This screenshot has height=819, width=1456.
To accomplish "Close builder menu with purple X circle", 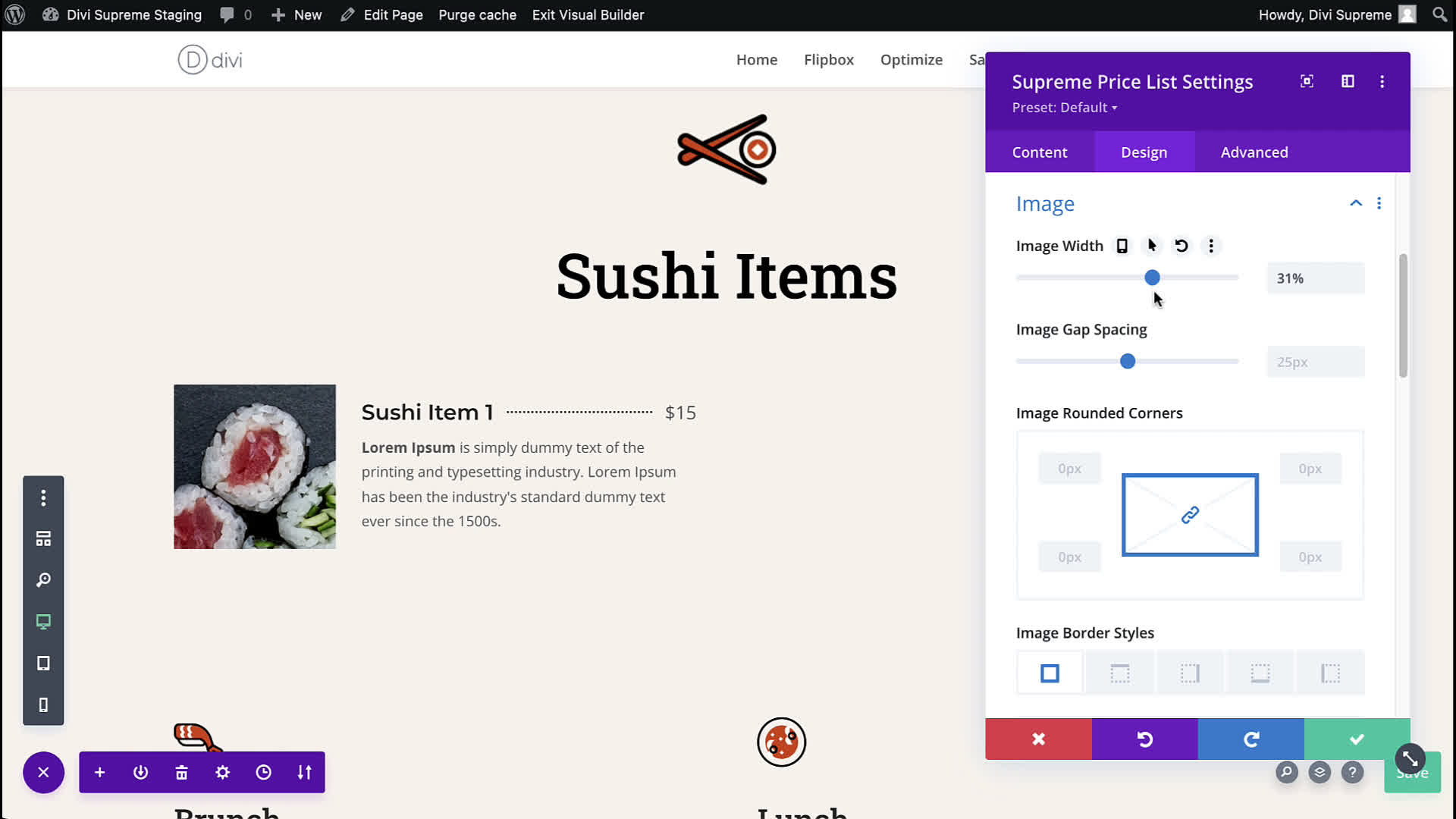I will click(x=43, y=772).
